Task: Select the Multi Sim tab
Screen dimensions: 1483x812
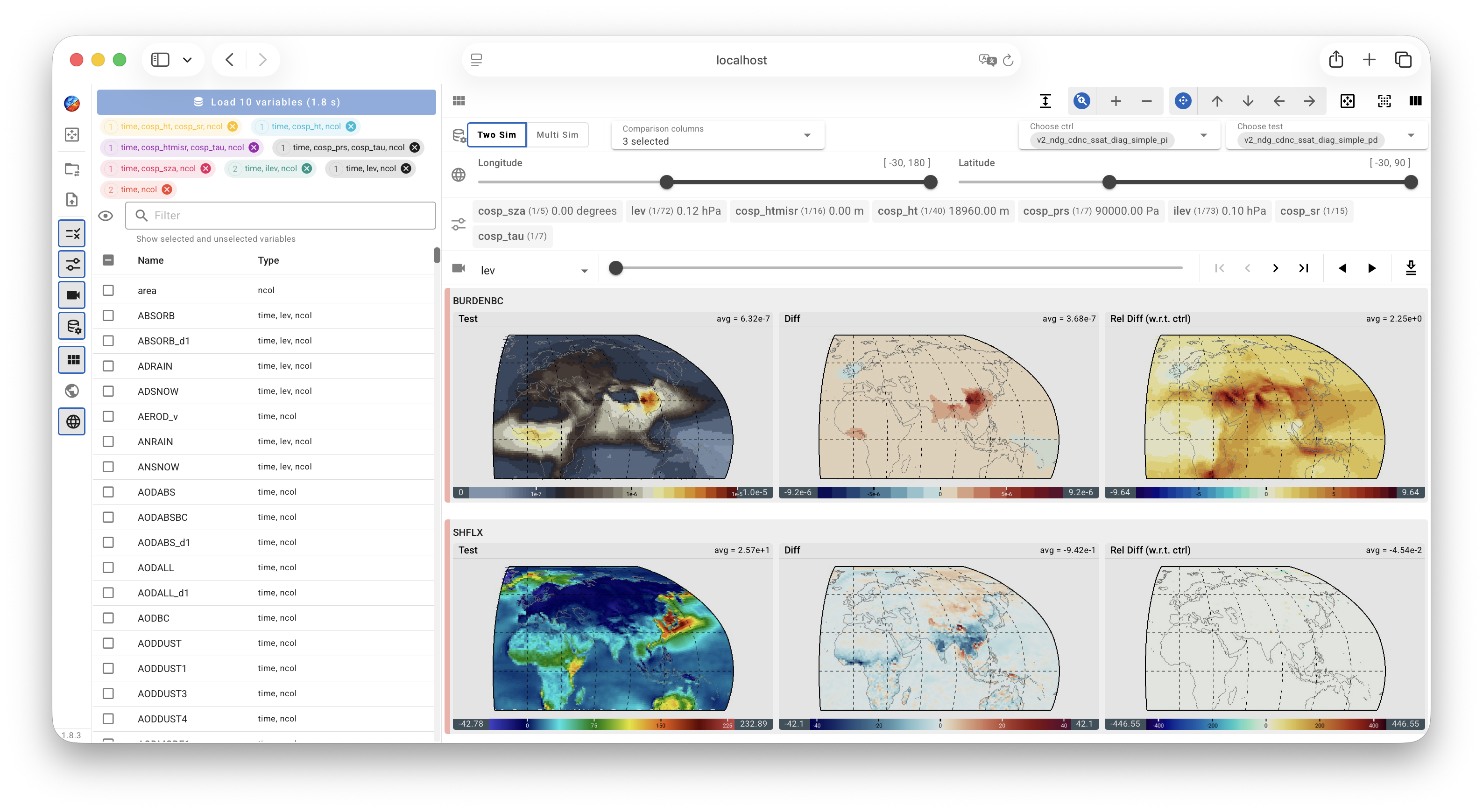Action: tap(557, 135)
